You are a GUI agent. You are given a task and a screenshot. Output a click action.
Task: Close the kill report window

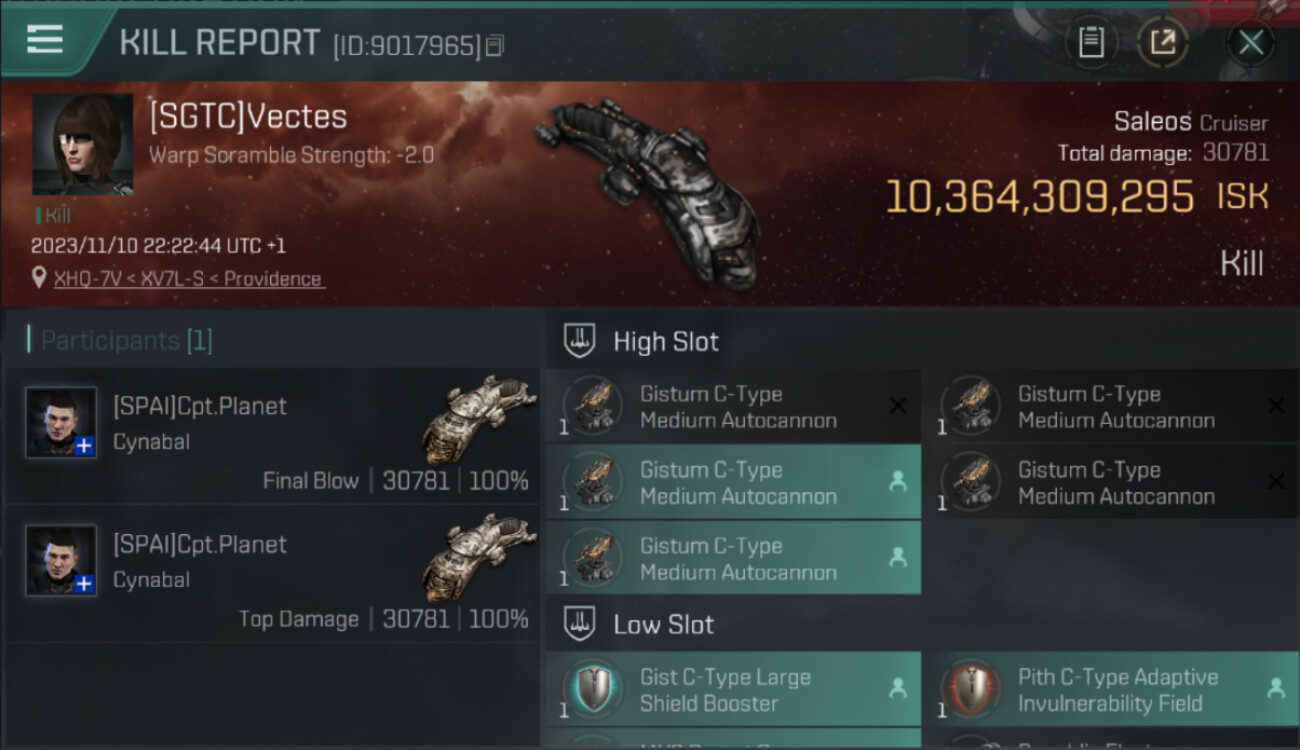tap(1250, 42)
